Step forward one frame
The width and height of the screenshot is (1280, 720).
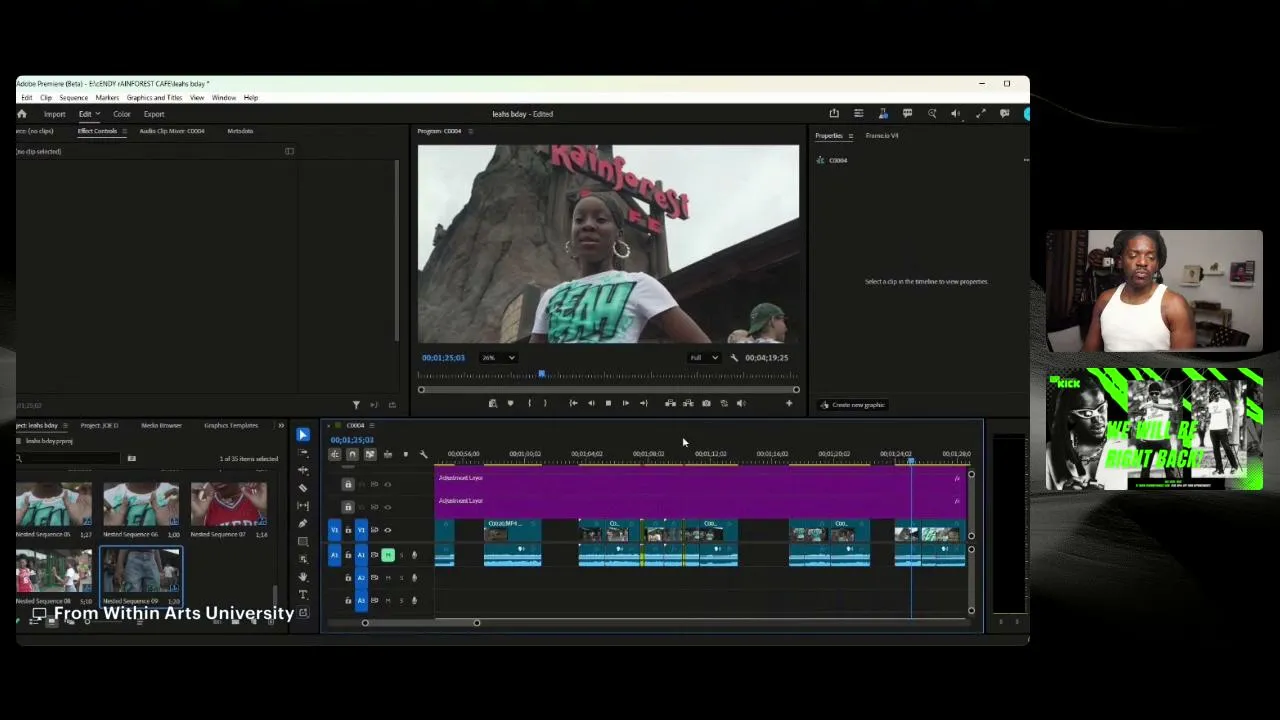626,404
